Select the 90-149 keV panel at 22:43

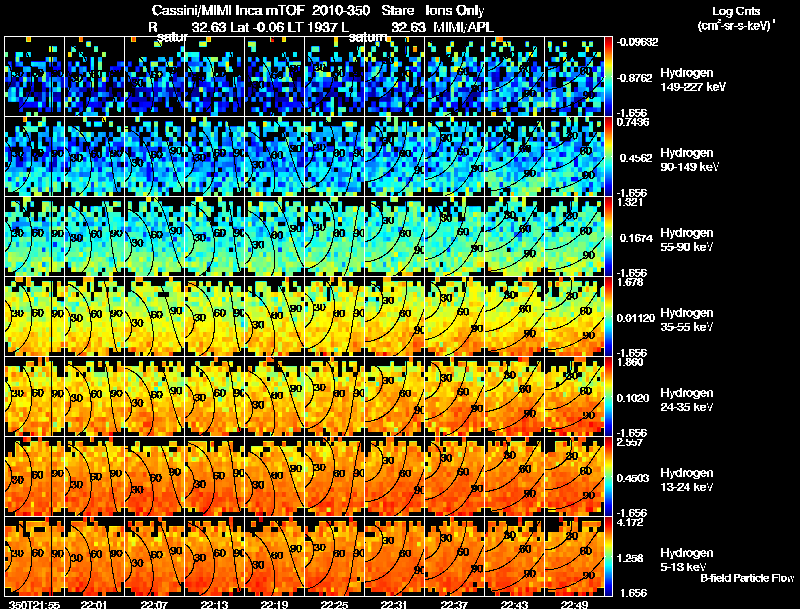pos(514,157)
